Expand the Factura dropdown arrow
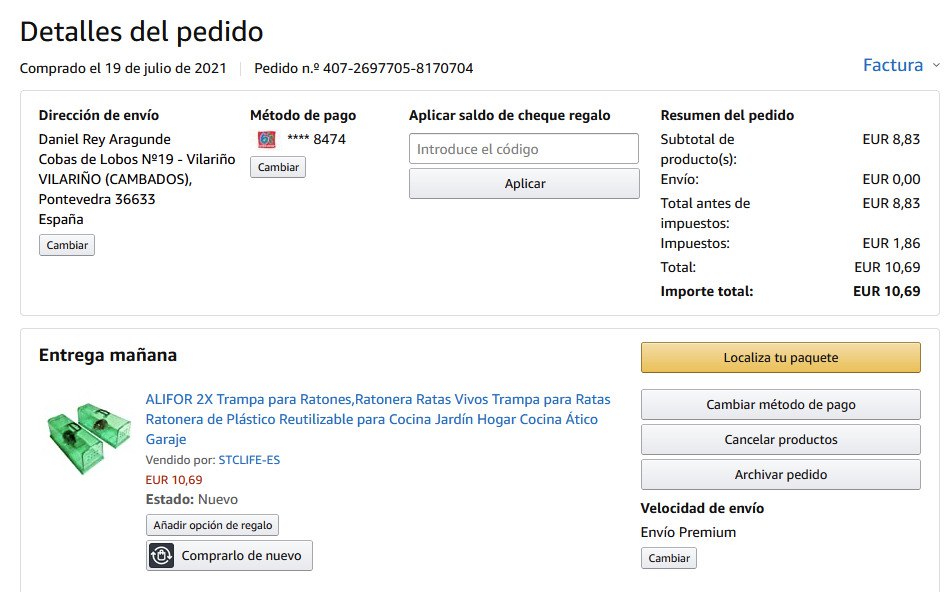 click(x=936, y=66)
